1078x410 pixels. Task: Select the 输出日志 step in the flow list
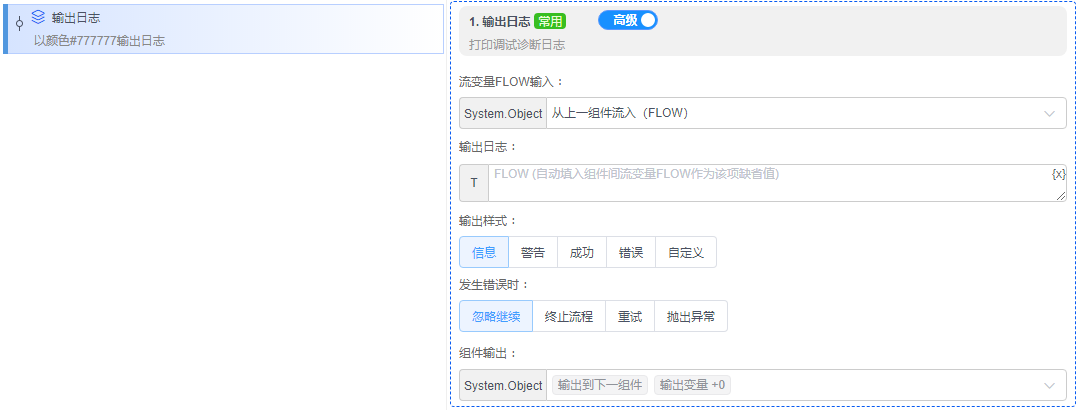223,29
